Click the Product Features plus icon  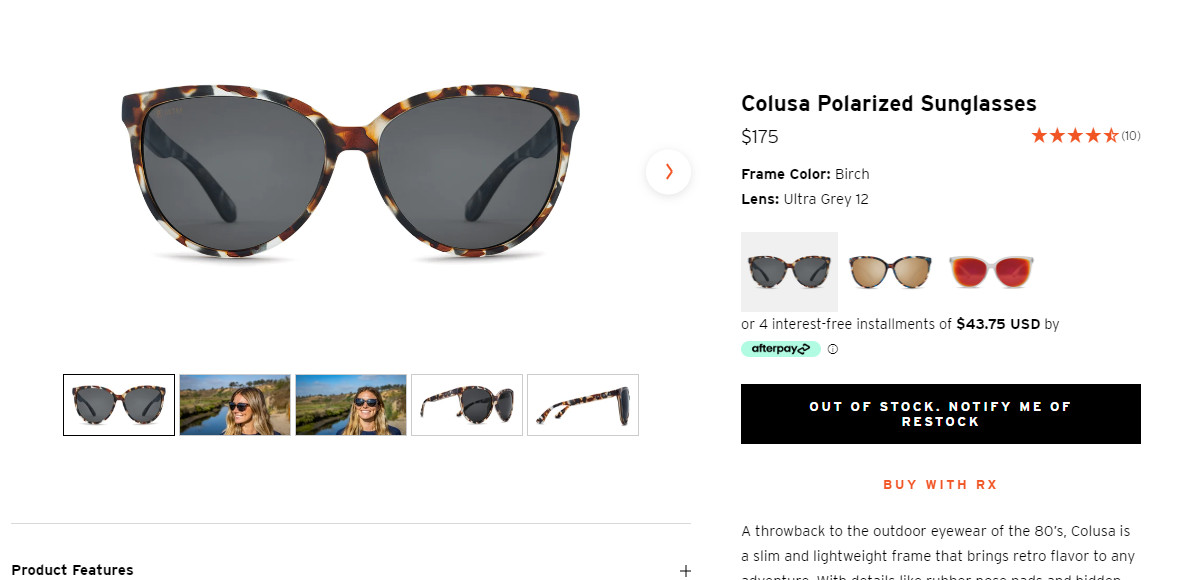pos(685,571)
